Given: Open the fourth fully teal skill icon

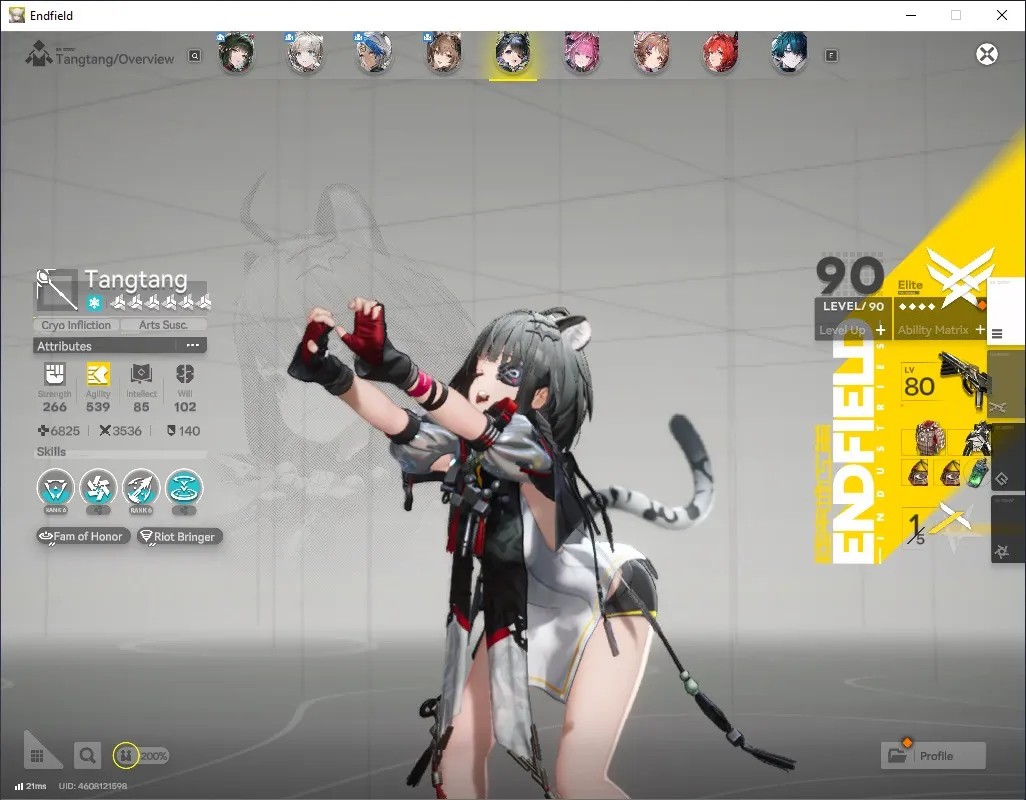Looking at the screenshot, I should pyautogui.click(x=184, y=488).
